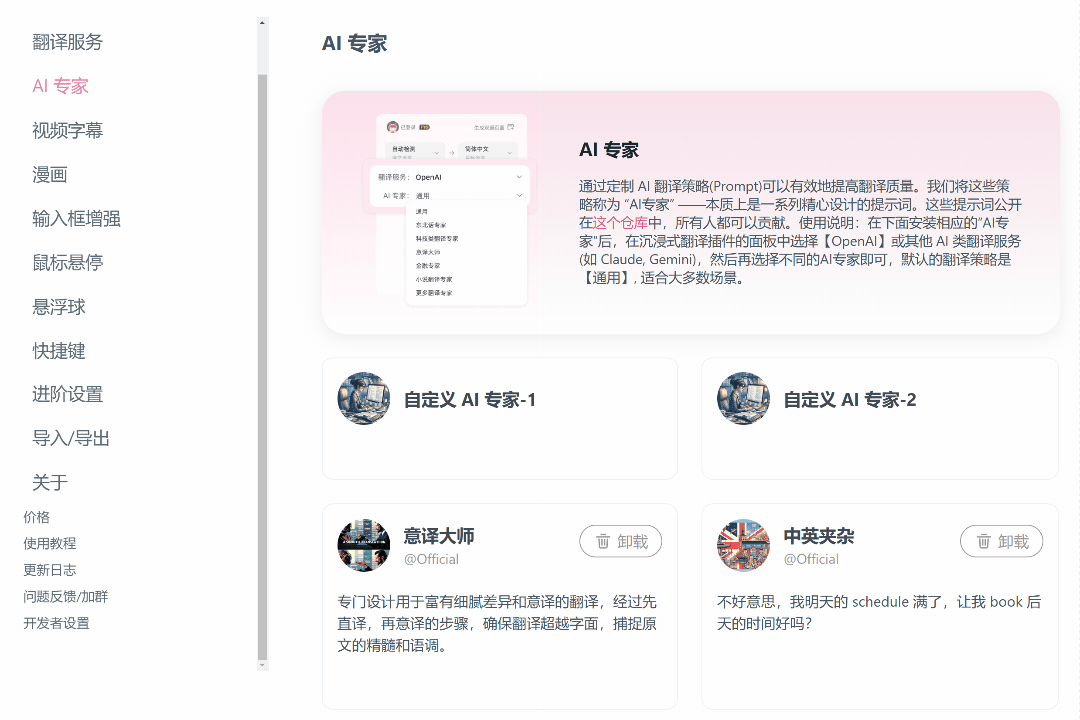Open the 漫画 section
This screenshot has height=720, width=1080.
[50, 174]
